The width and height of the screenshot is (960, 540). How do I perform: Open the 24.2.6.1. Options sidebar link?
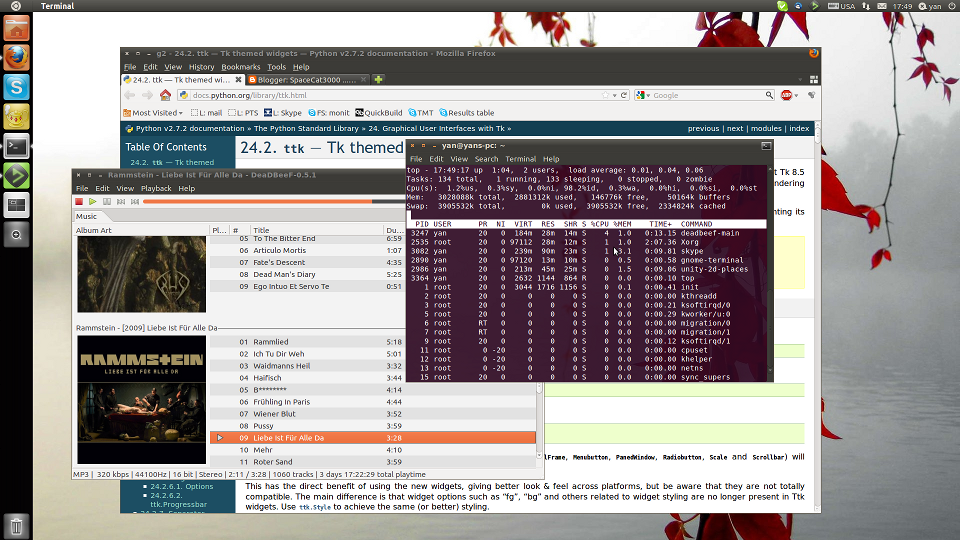[x=182, y=486]
